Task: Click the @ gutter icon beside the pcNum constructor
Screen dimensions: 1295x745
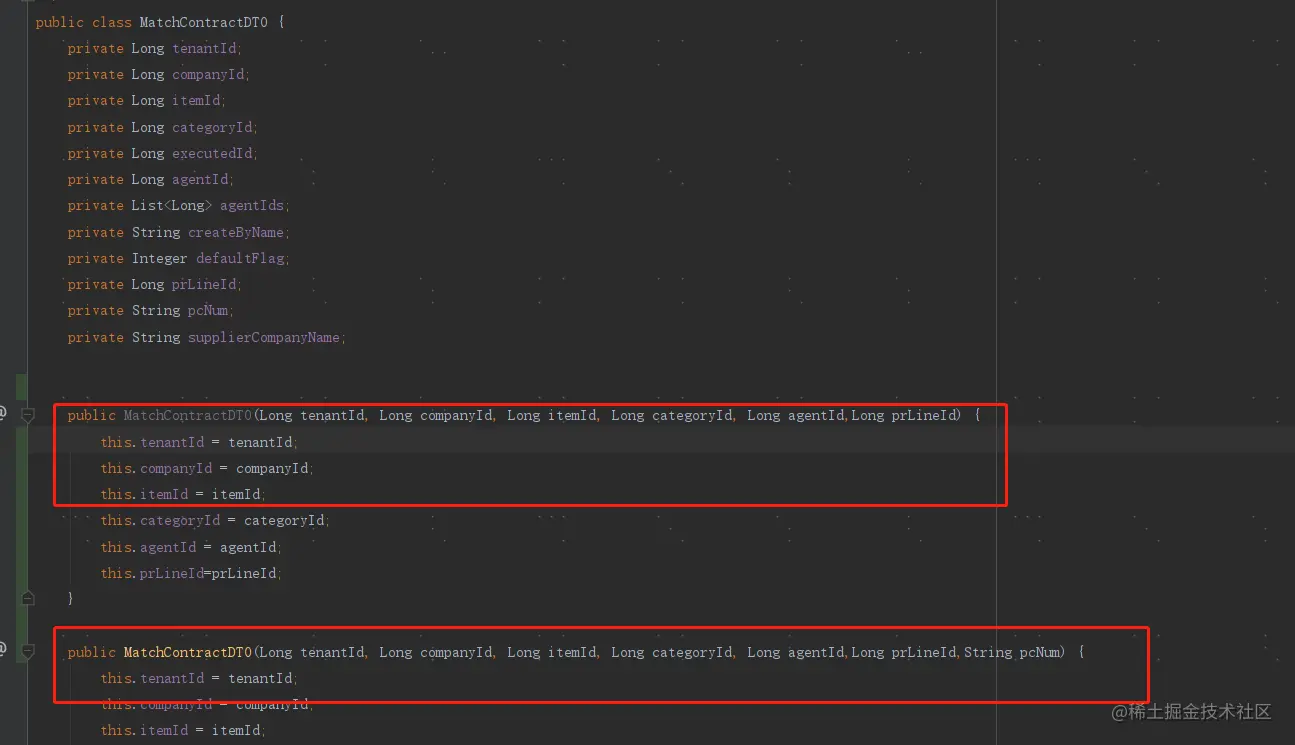Action: coord(3,649)
